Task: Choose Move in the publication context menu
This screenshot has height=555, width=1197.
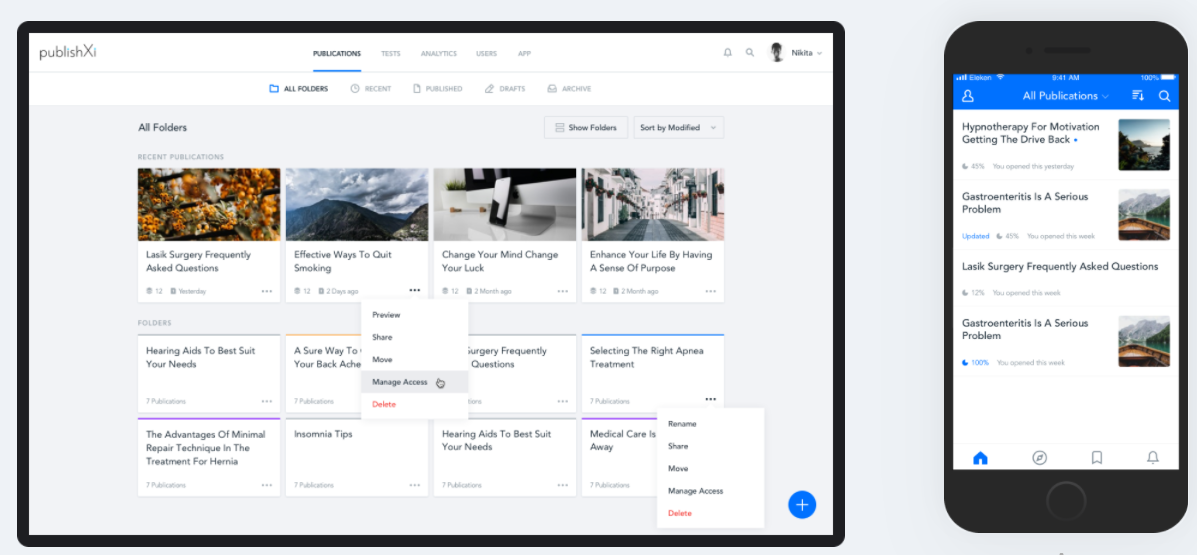Action: (415, 360)
